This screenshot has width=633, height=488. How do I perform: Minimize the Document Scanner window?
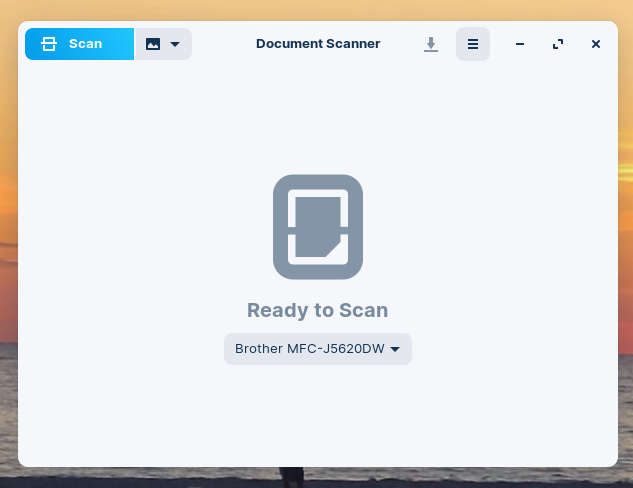point(520,44)
